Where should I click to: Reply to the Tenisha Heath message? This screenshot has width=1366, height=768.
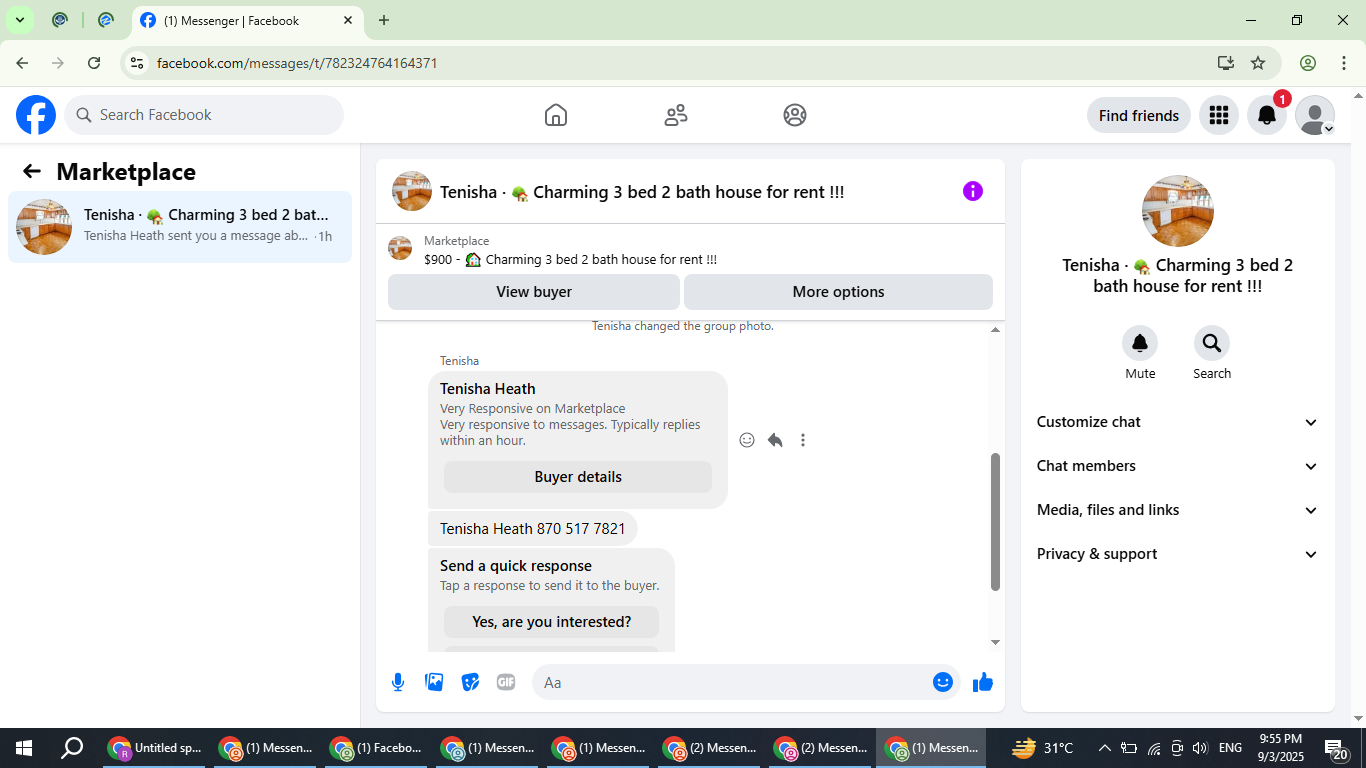775,440
